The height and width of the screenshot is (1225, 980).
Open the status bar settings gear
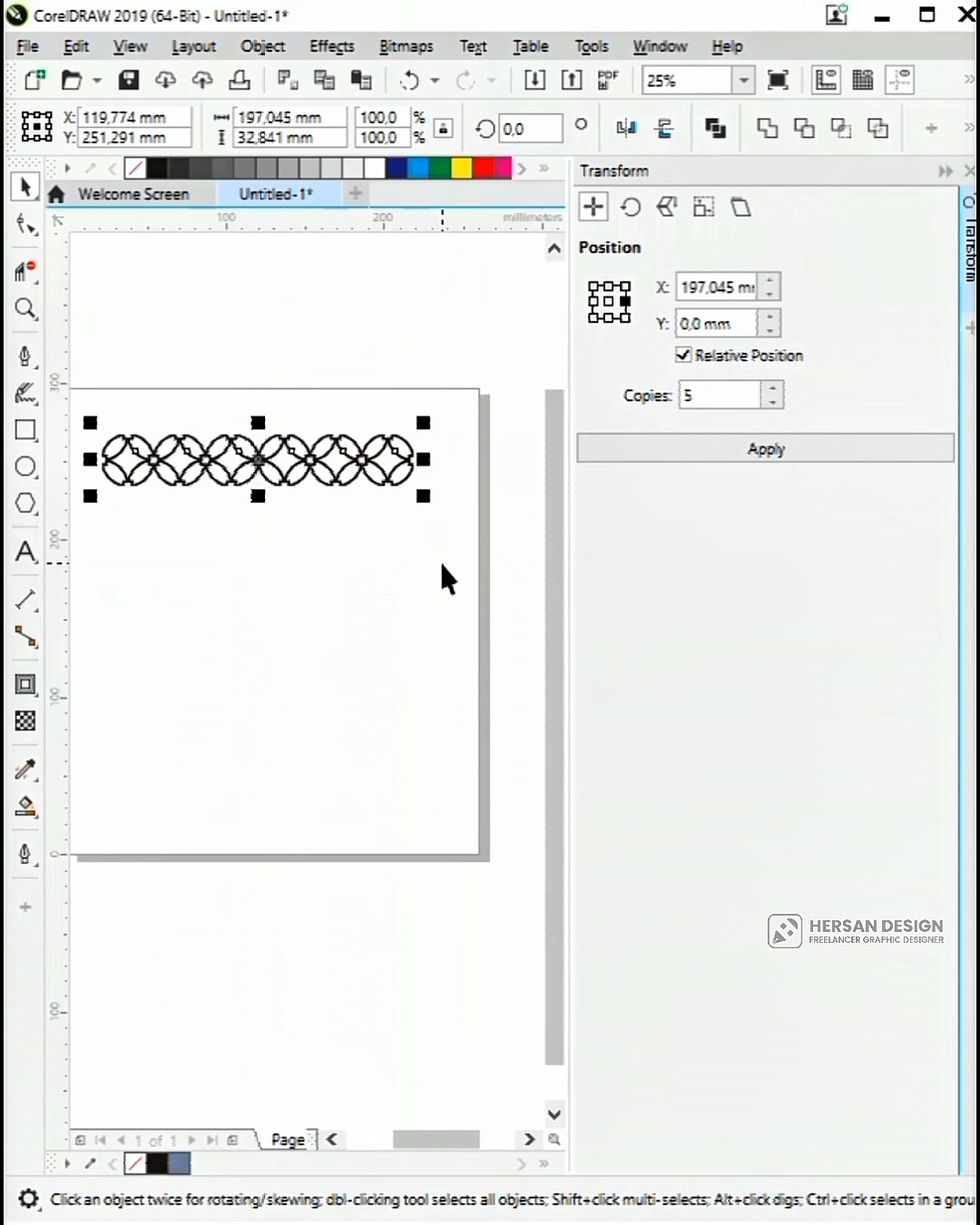tap(29, 1200)
